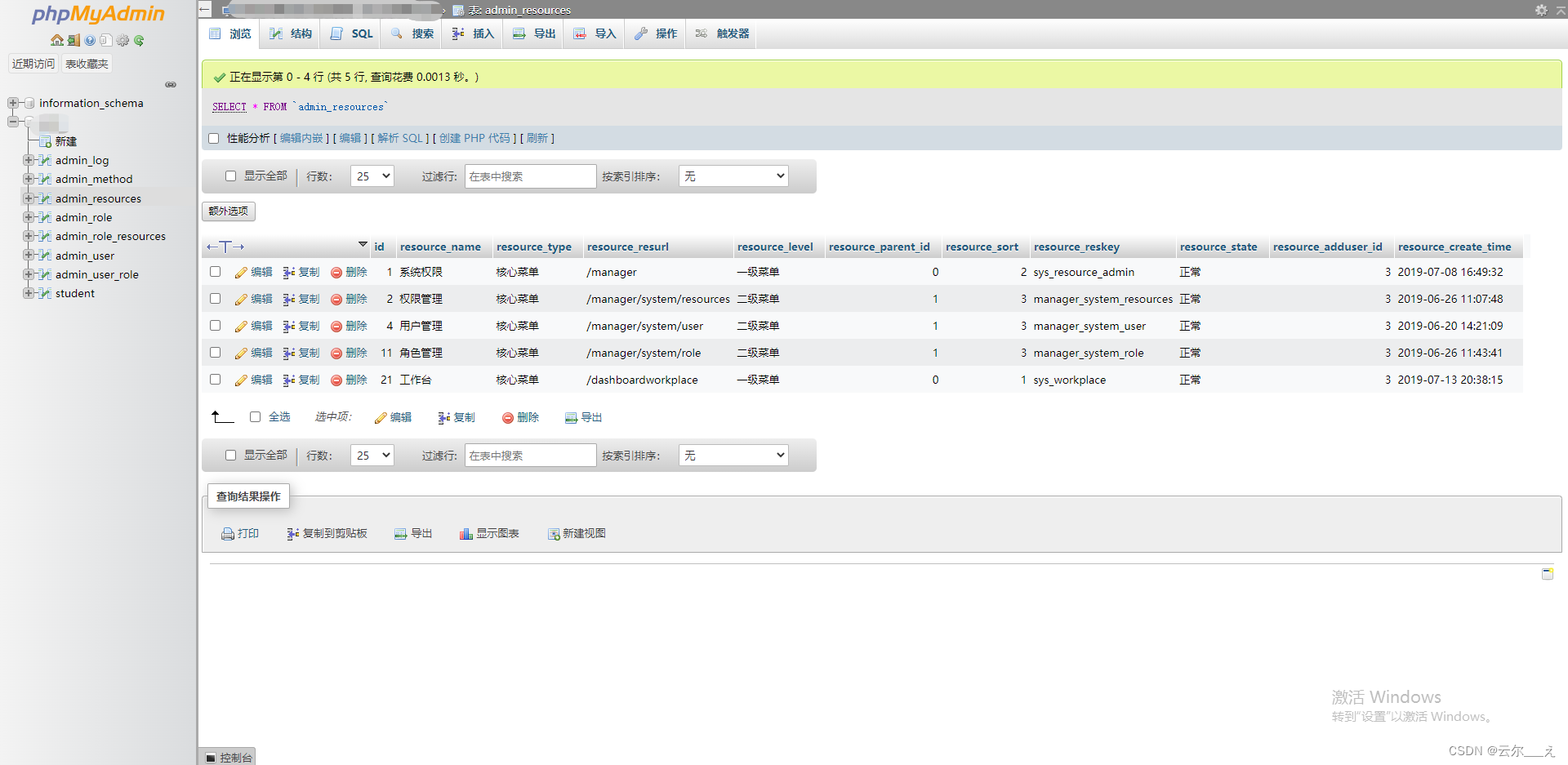Click full texts toggle arrows ←T→
Viewport: 1568px width, 765px height.
[x=225, y=247]
